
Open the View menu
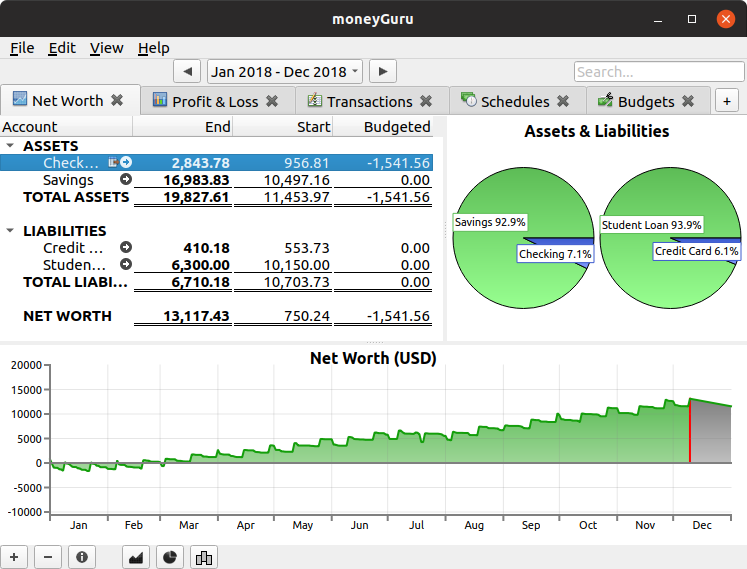coord(106,48)
